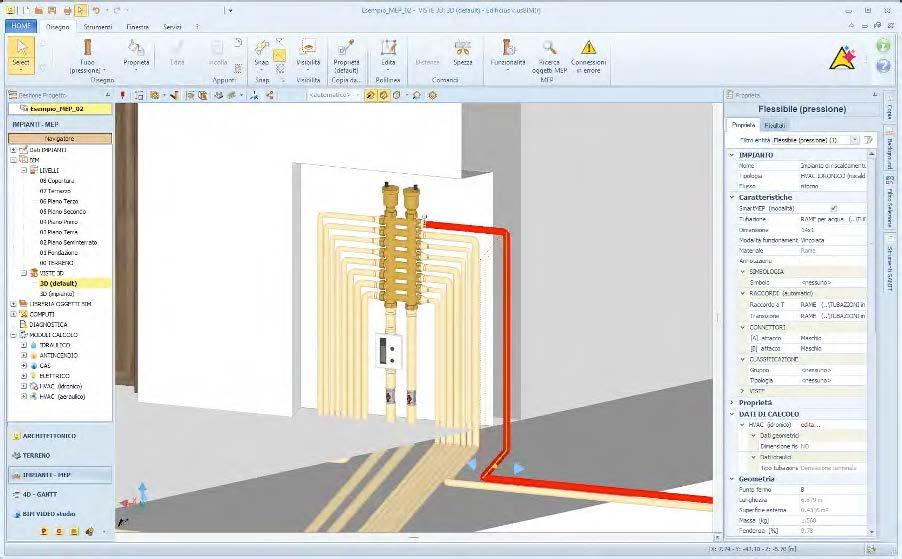The image size is (902, 559).
Task: Click the Undo arrow icon
Action: tap(96, 10)
